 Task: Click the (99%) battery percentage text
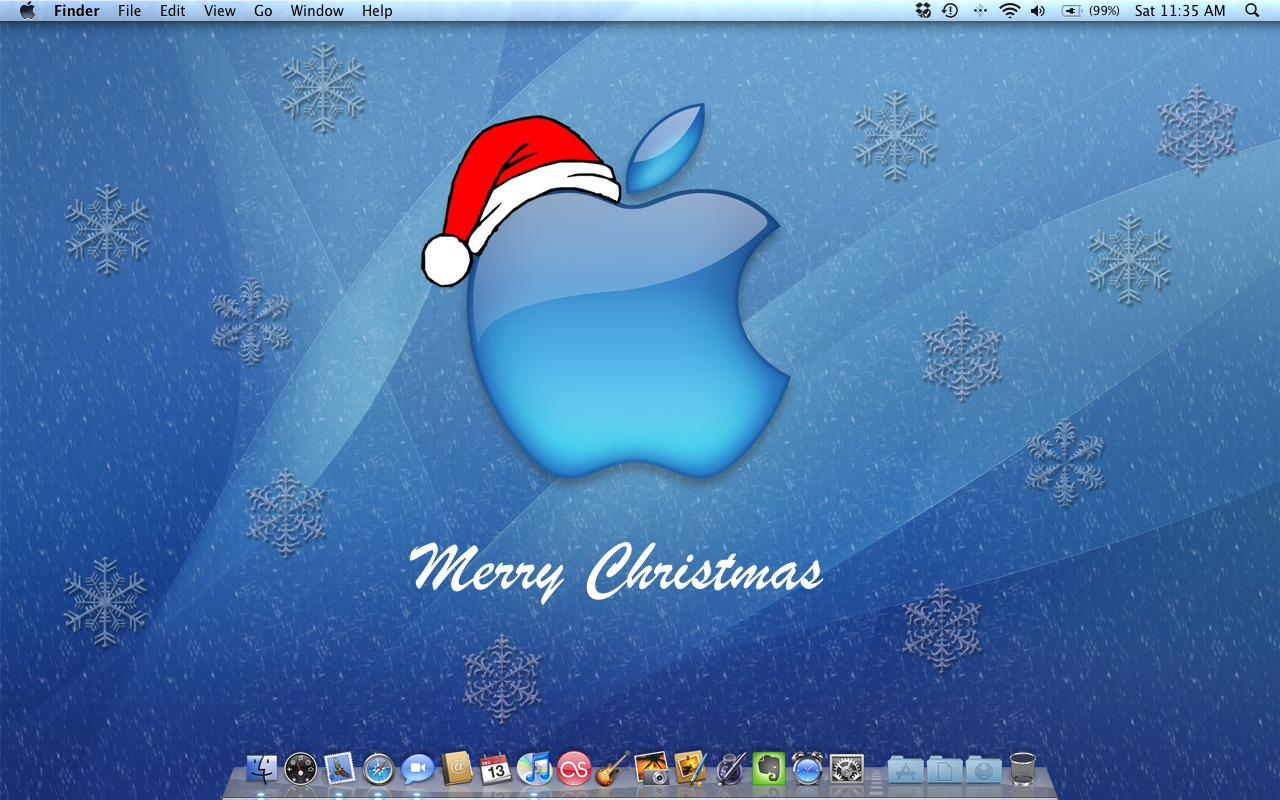pyautogui.click(x=1104, y=11)
